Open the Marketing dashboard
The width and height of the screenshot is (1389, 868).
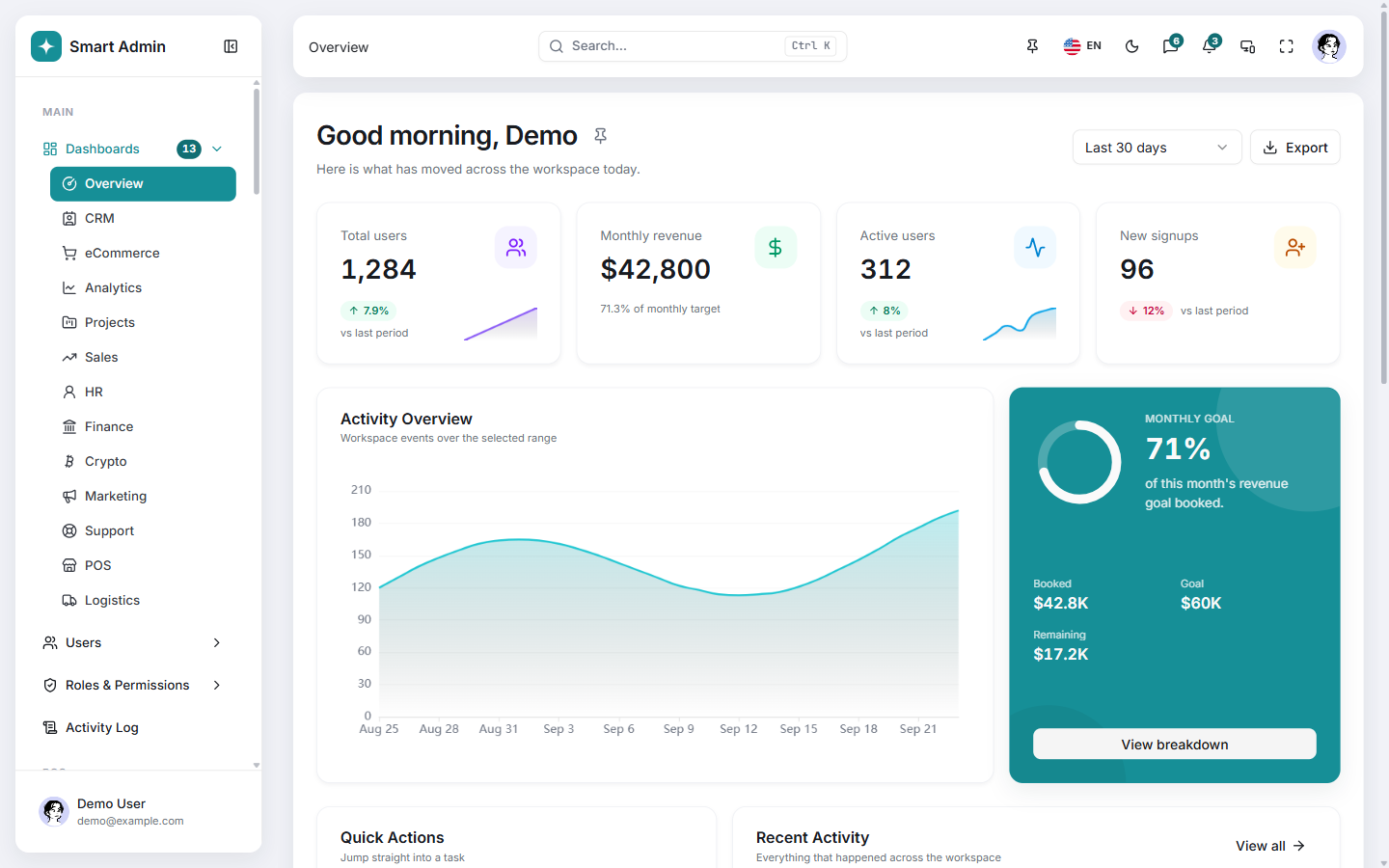(143, 497)
